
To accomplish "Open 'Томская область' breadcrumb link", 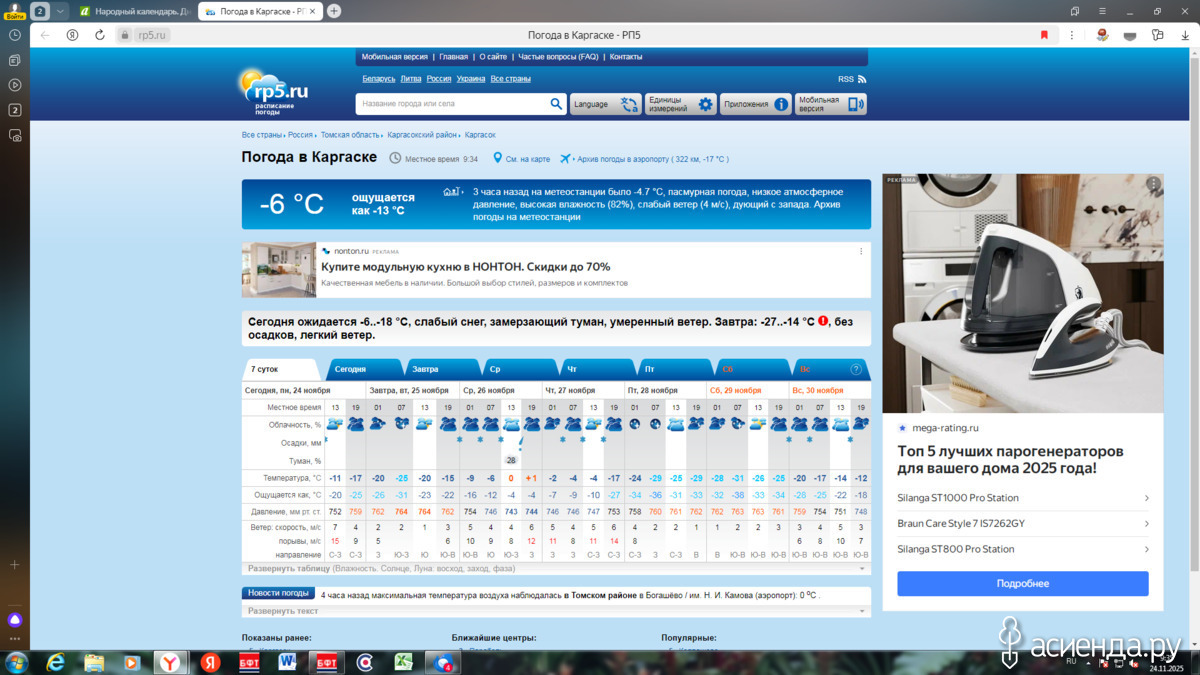I will tap(350, 135).
